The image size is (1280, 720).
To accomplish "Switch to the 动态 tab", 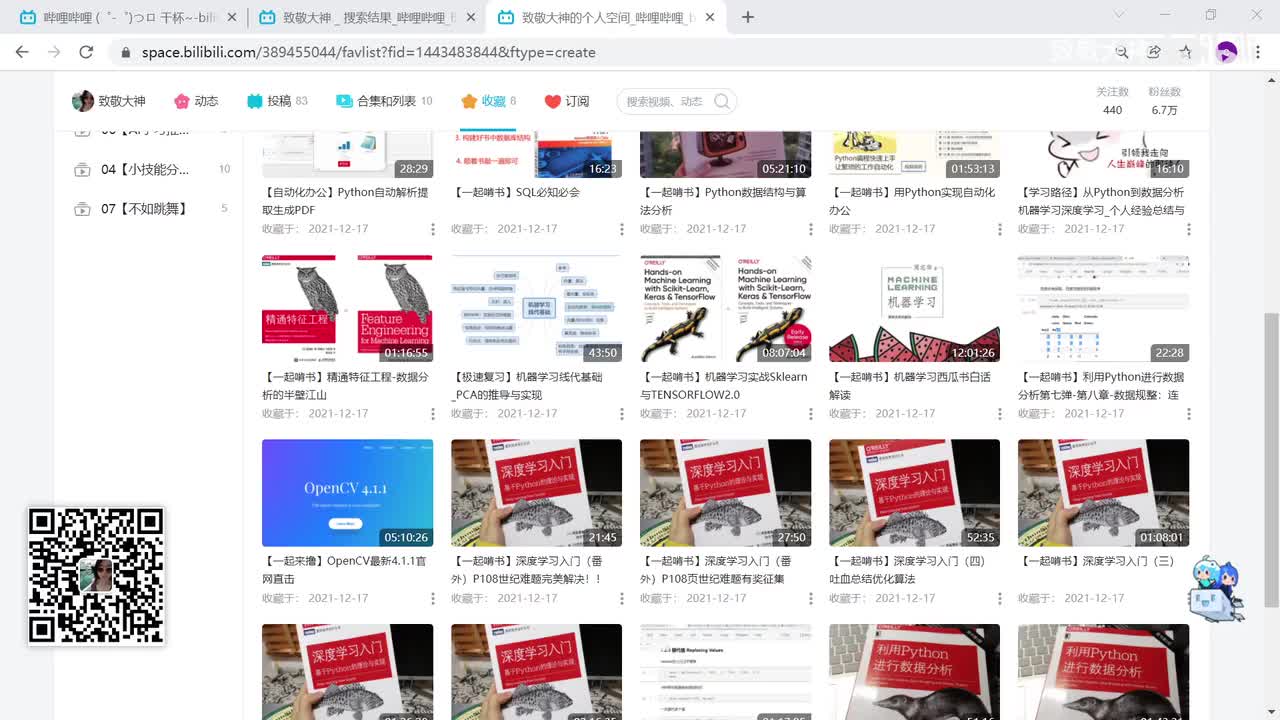I will [196, 101].
